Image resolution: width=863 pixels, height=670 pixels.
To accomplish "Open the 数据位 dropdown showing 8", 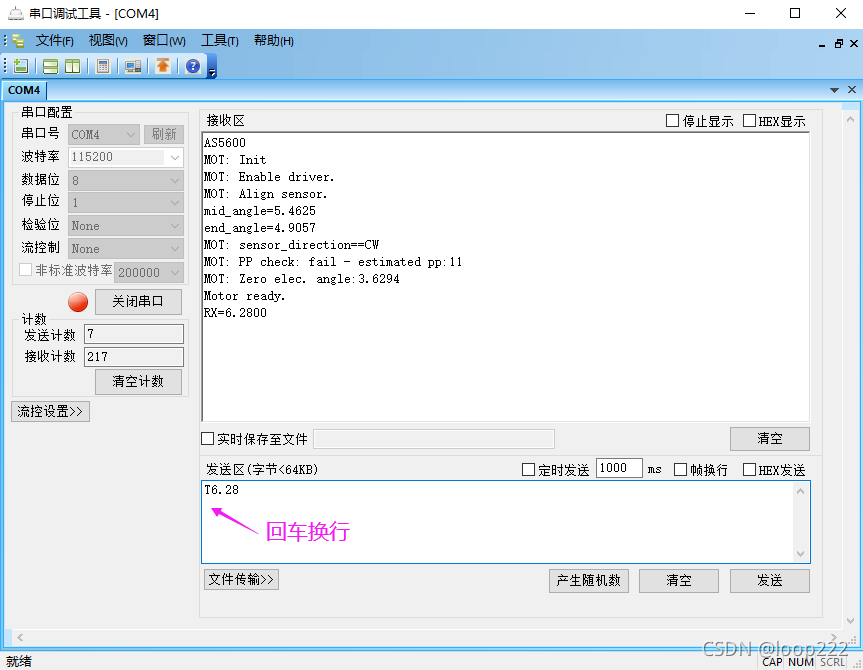I will [x=126, y=180].
